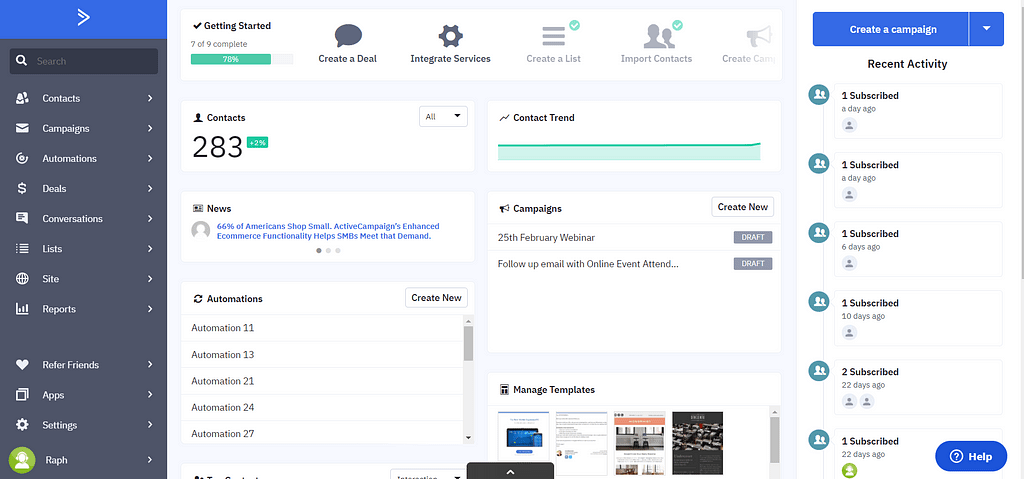The height and width of the screenshot is (479, 1024).
Task: Click the Create a List lines icon
Action: tap(554, 36)
